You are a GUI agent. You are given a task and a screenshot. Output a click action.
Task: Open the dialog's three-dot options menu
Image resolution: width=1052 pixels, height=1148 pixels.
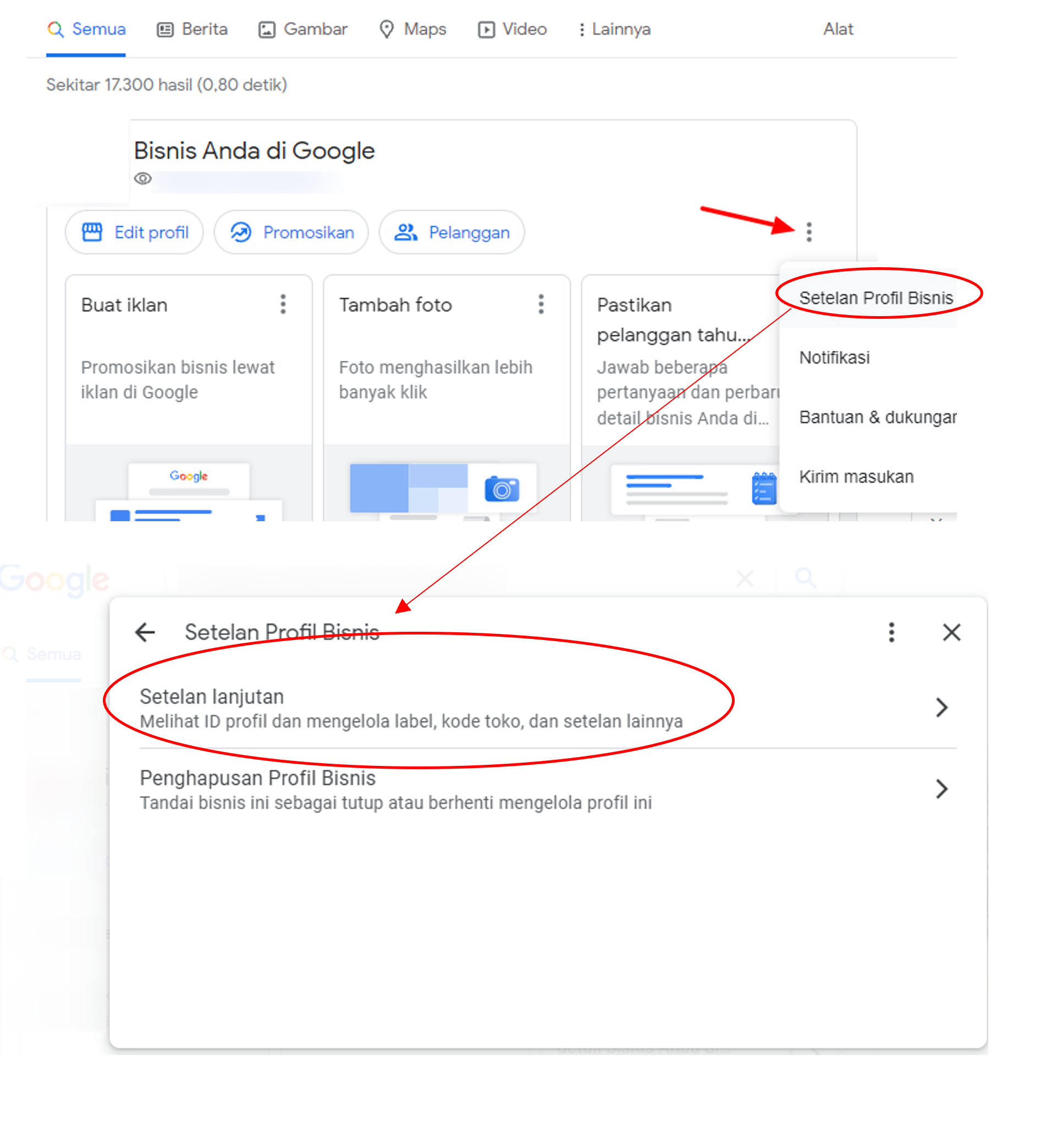pyautogui.click(x=891, y=632)
